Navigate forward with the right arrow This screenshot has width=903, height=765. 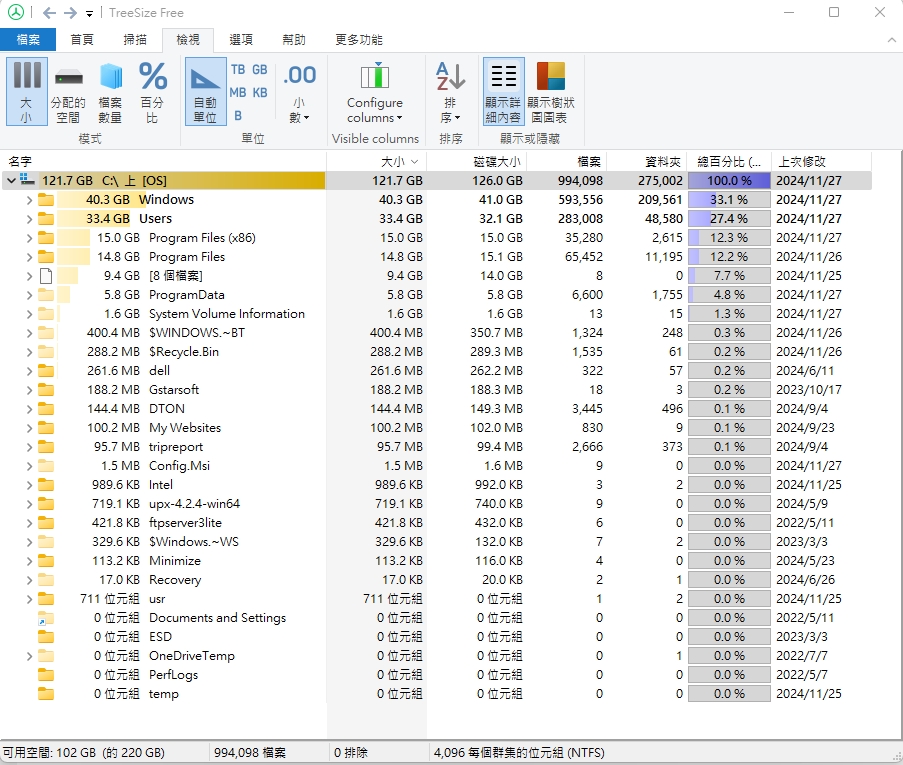coord(70,13)
